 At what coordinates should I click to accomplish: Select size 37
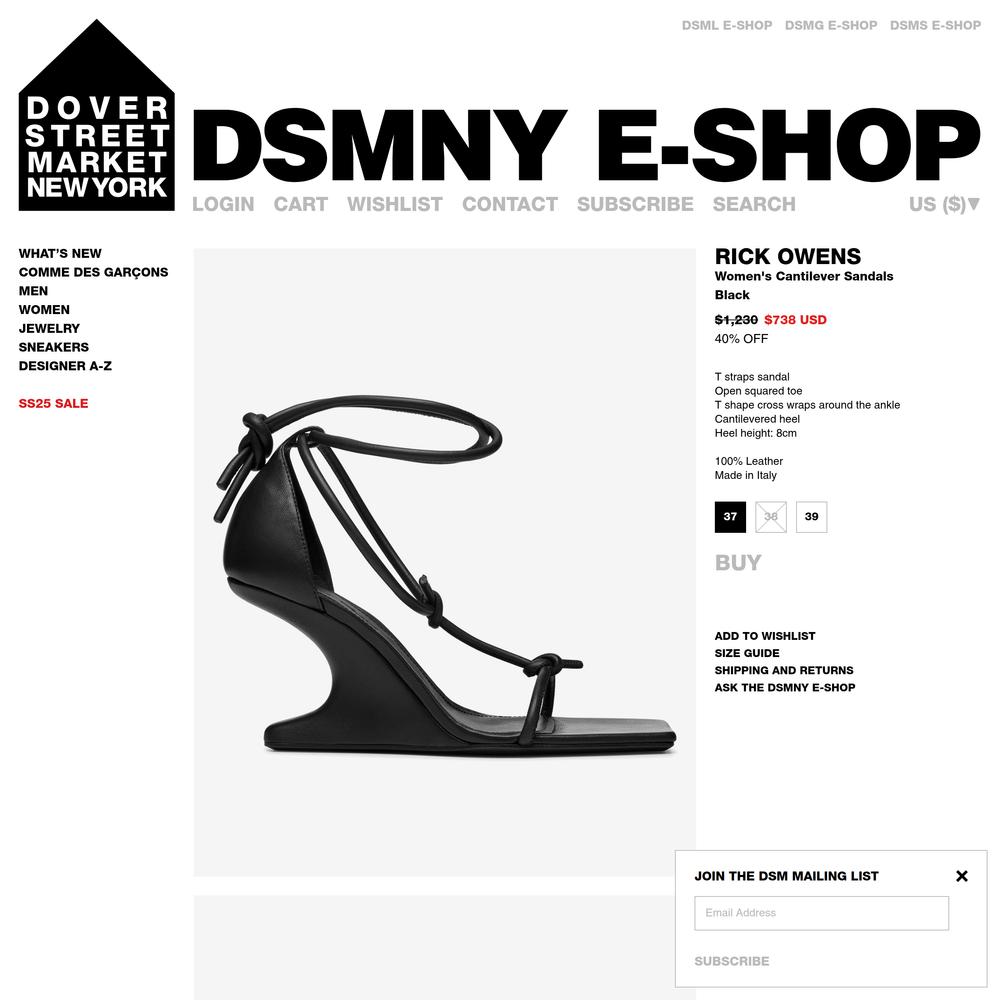(x=730, y=517)
